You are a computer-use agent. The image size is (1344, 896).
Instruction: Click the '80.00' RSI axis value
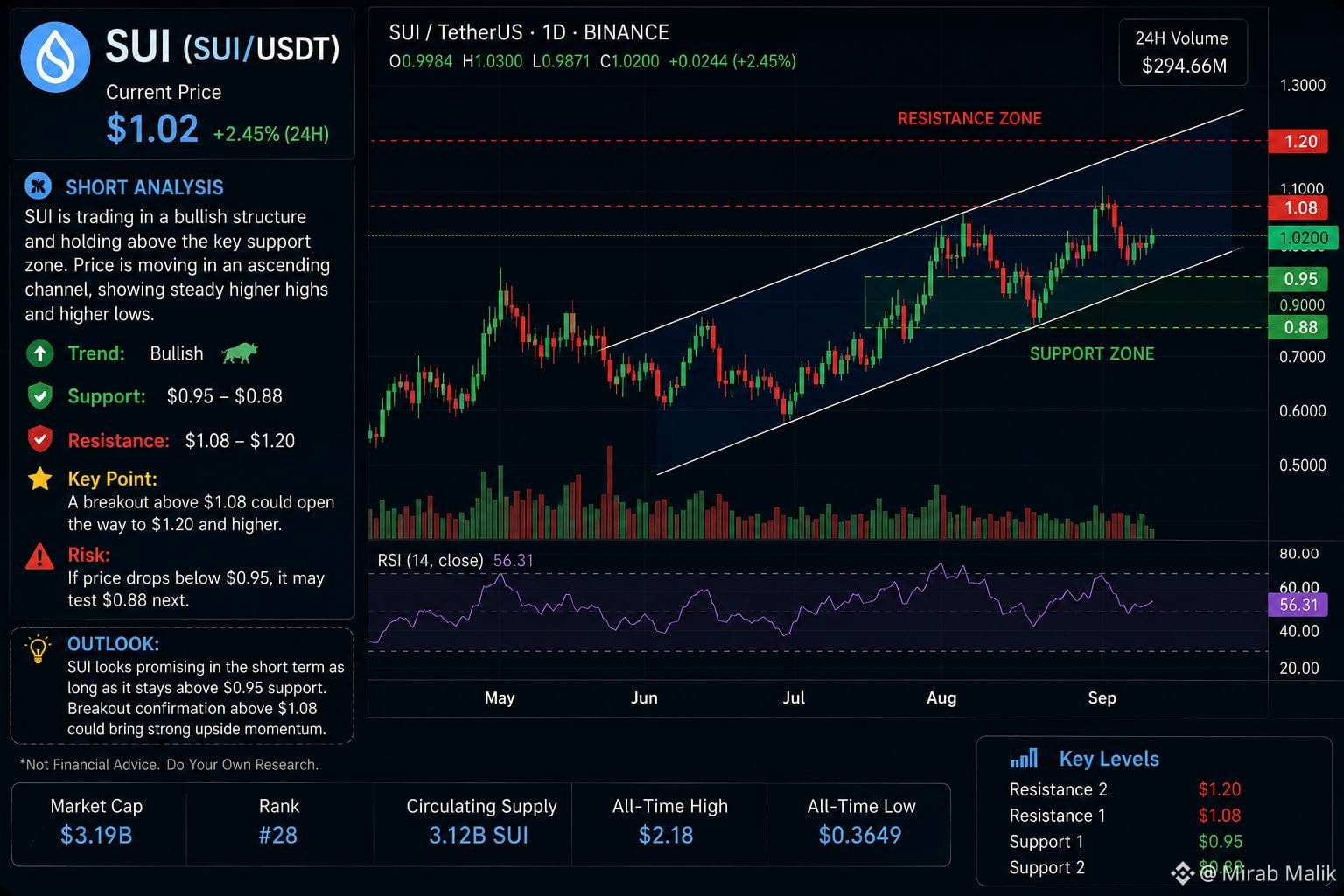(x=1298, y=553)
